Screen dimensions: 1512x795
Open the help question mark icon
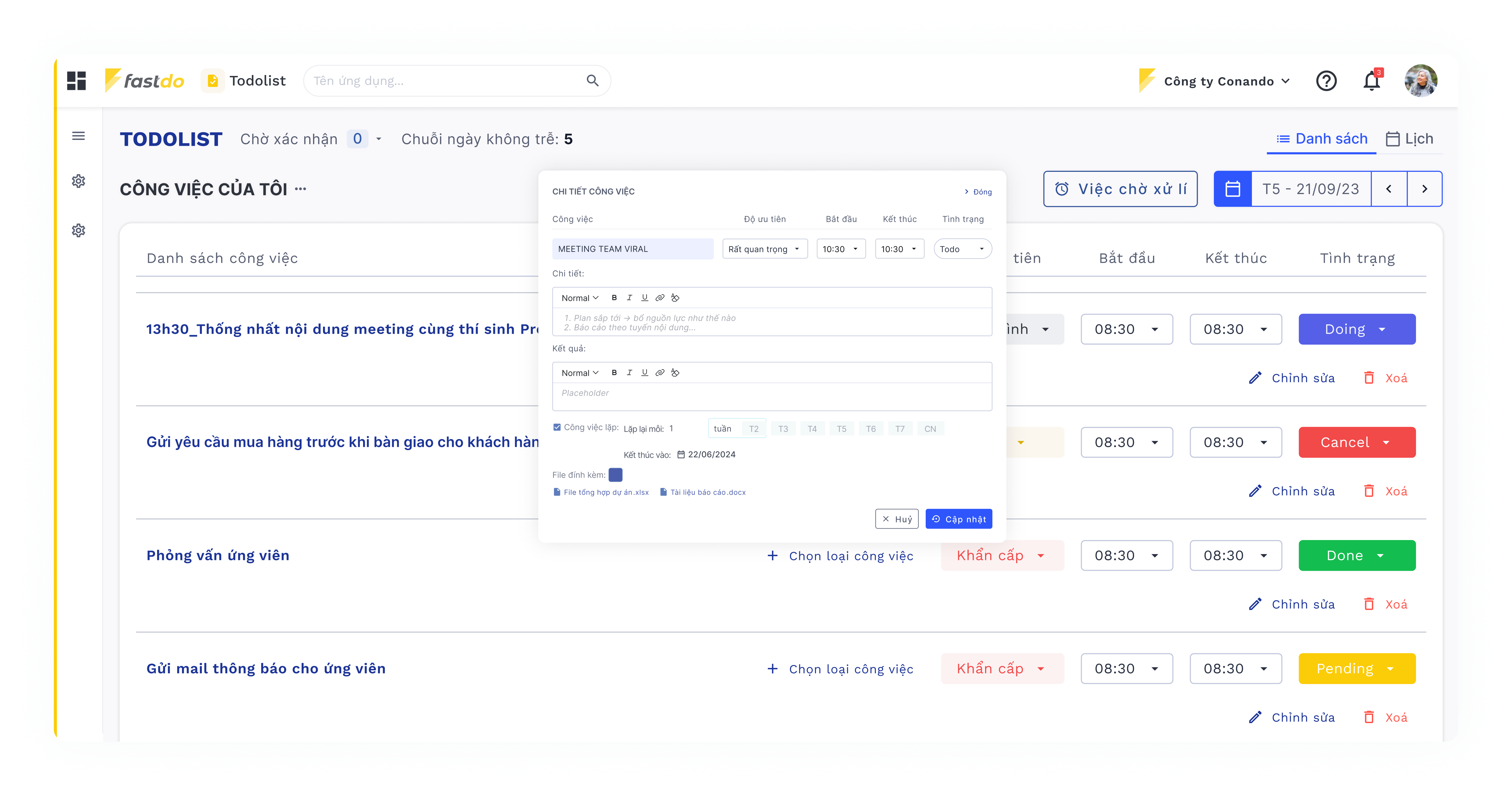pos(1326,81)
